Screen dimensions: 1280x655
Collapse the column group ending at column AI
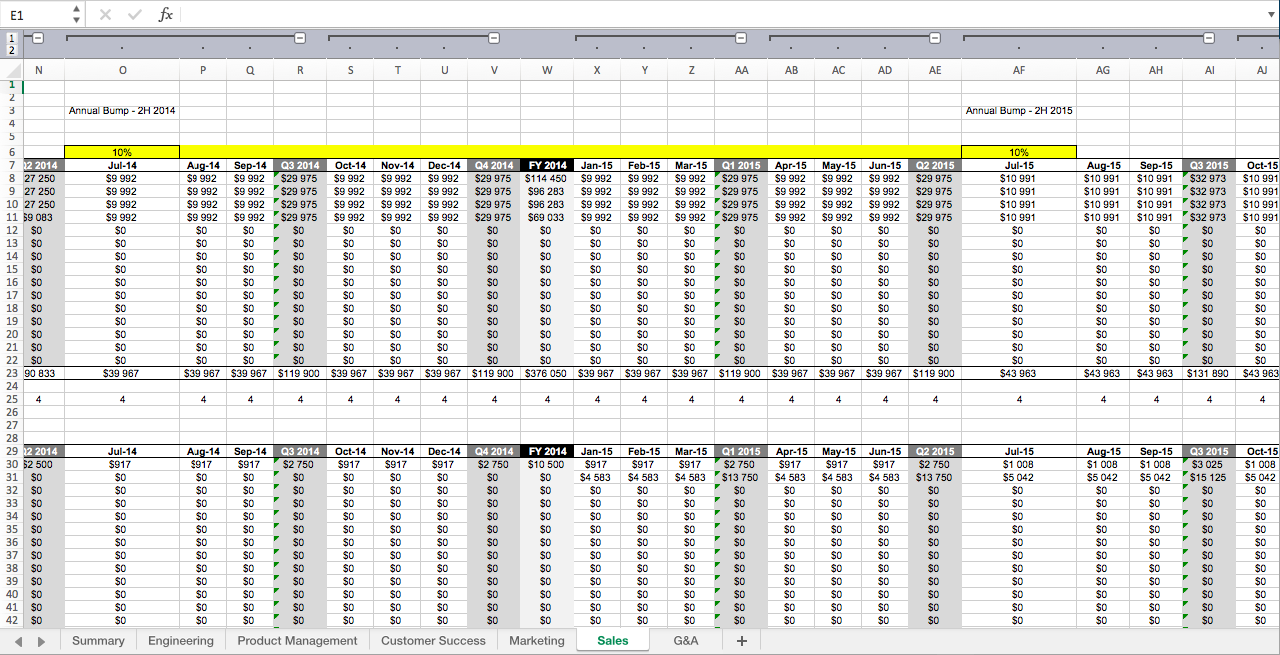(1208, 38)
